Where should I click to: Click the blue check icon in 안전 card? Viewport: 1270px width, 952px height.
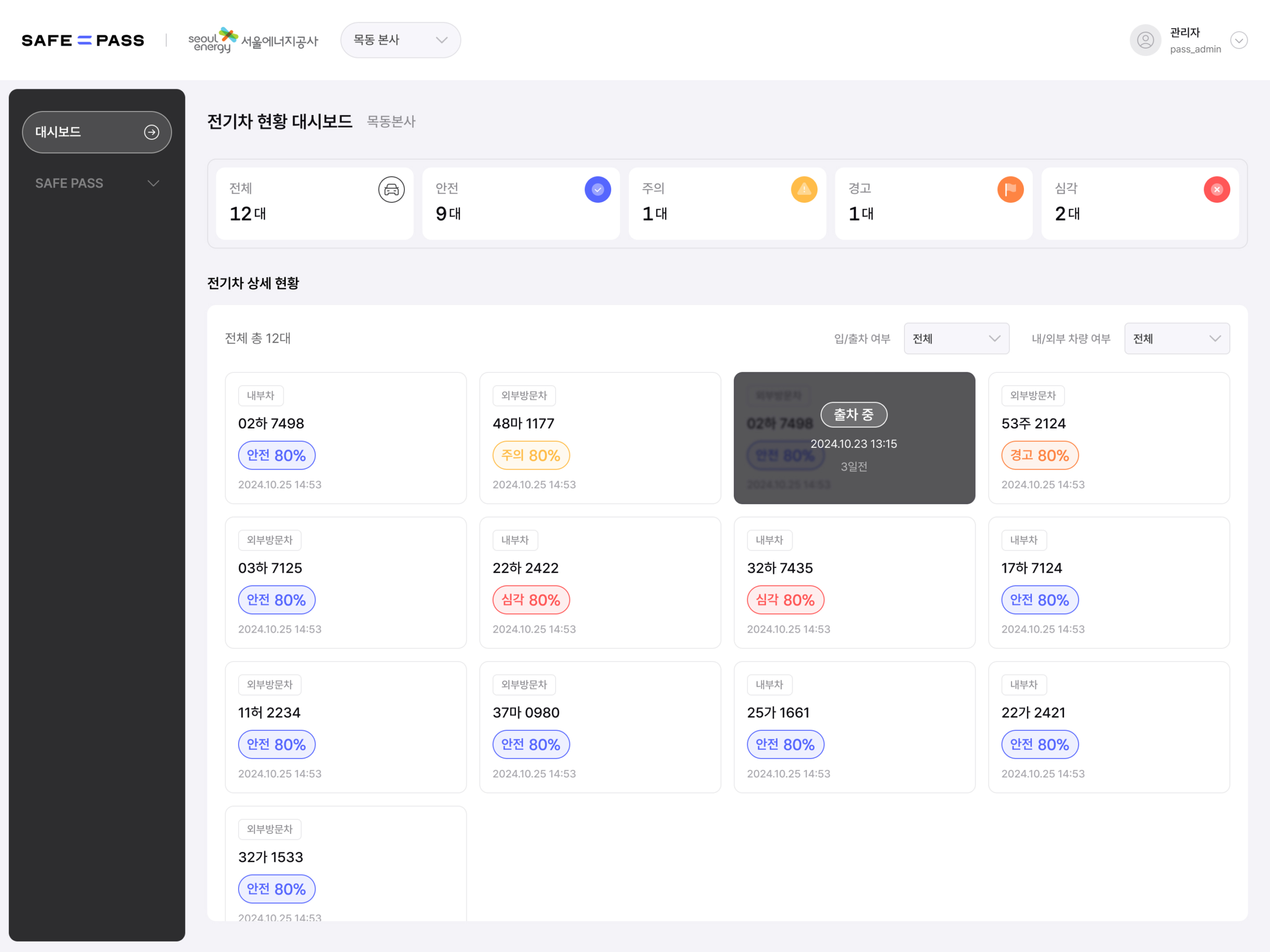598,189
